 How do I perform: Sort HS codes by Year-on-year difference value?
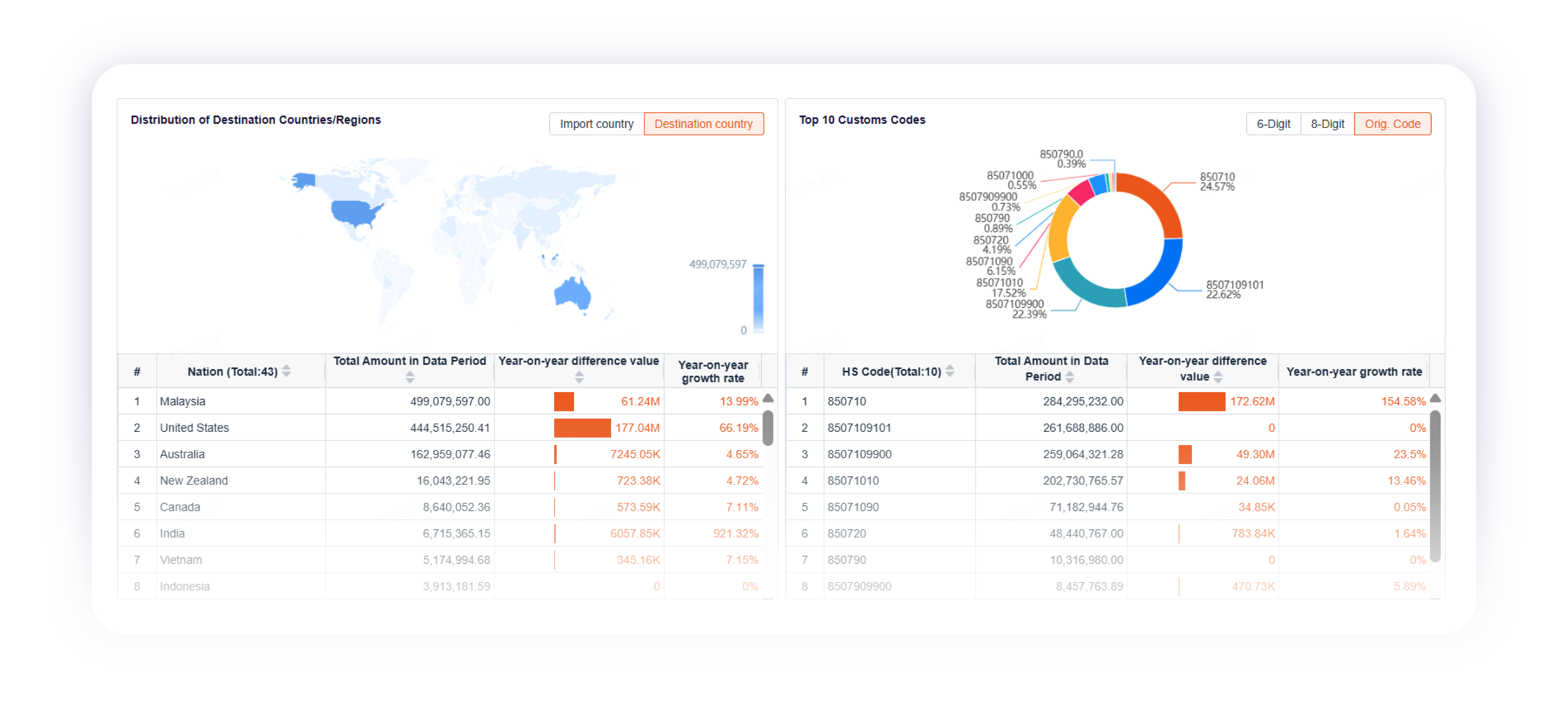pyautogui.click(x=1218, y=377)
